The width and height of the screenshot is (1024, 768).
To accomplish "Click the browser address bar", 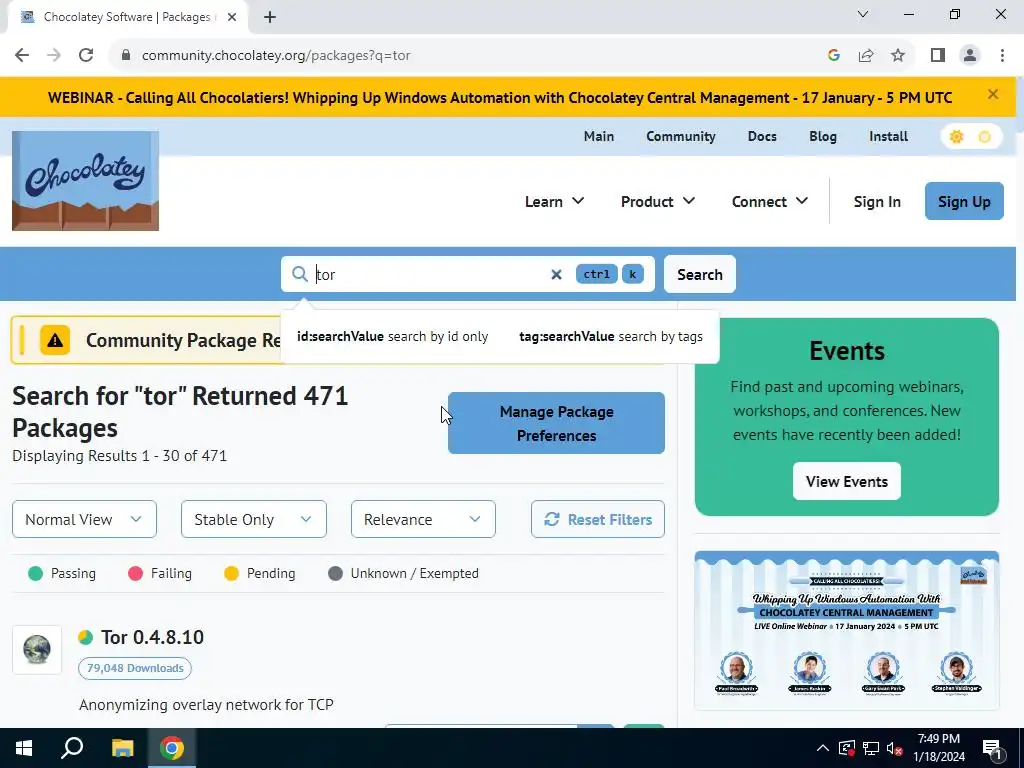I will pos(470,56).
